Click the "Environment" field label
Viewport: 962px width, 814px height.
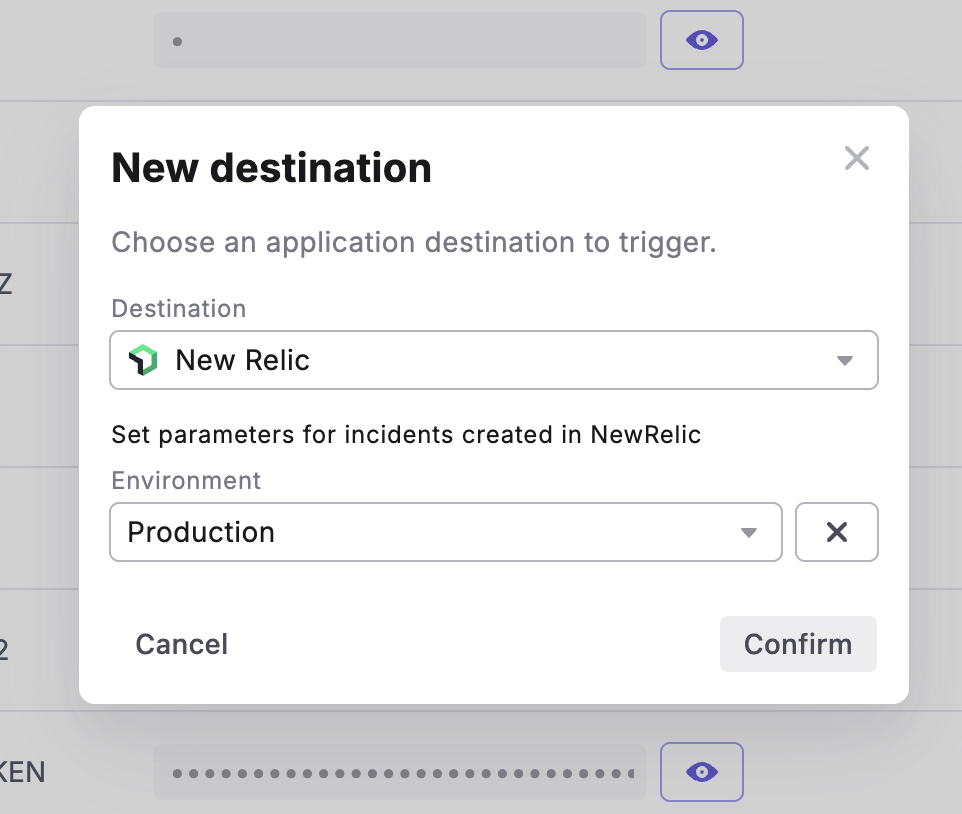(x=186, y=480)
